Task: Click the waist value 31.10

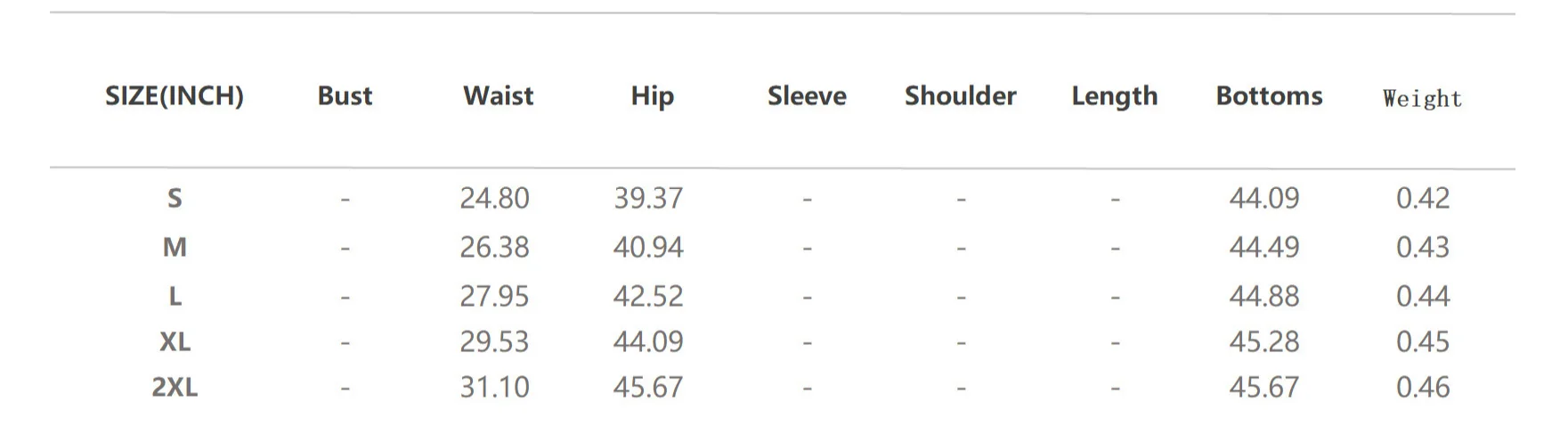Action: click(x=494, y=387)
